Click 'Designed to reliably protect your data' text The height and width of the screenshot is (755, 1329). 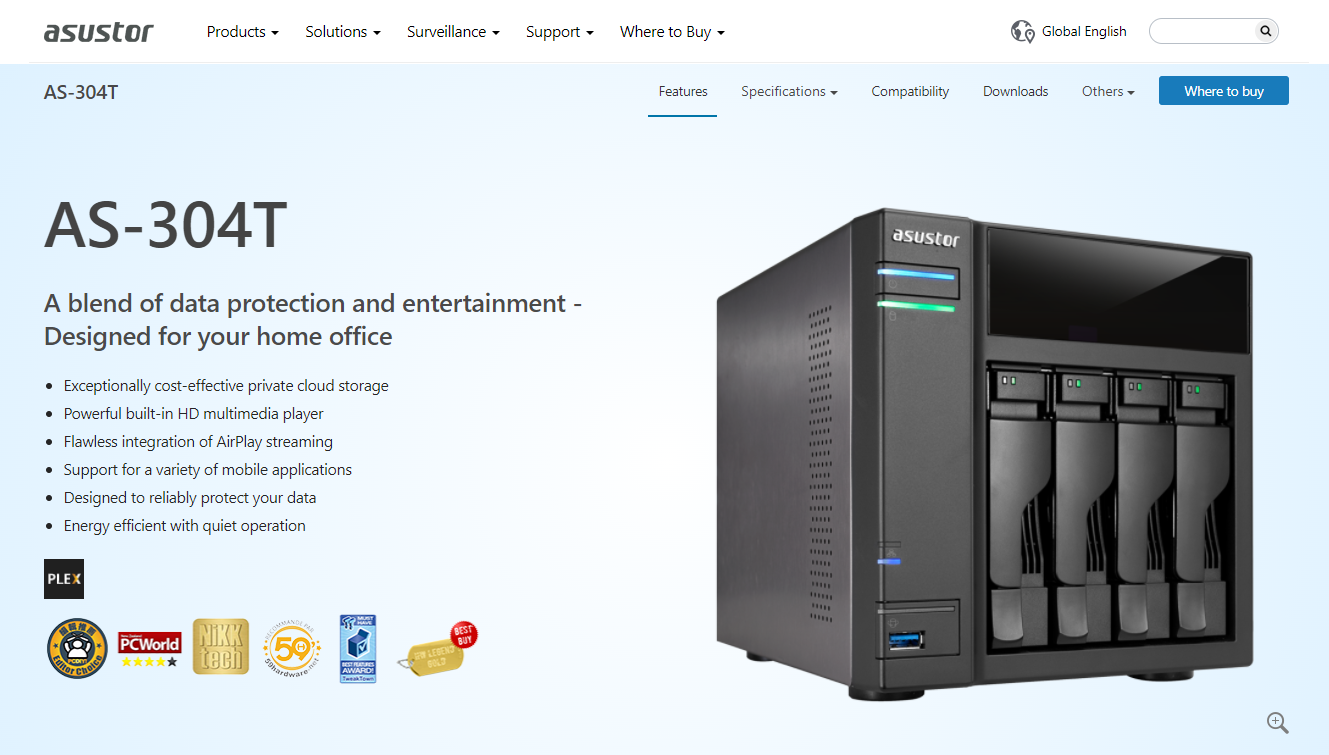[190, 497]
